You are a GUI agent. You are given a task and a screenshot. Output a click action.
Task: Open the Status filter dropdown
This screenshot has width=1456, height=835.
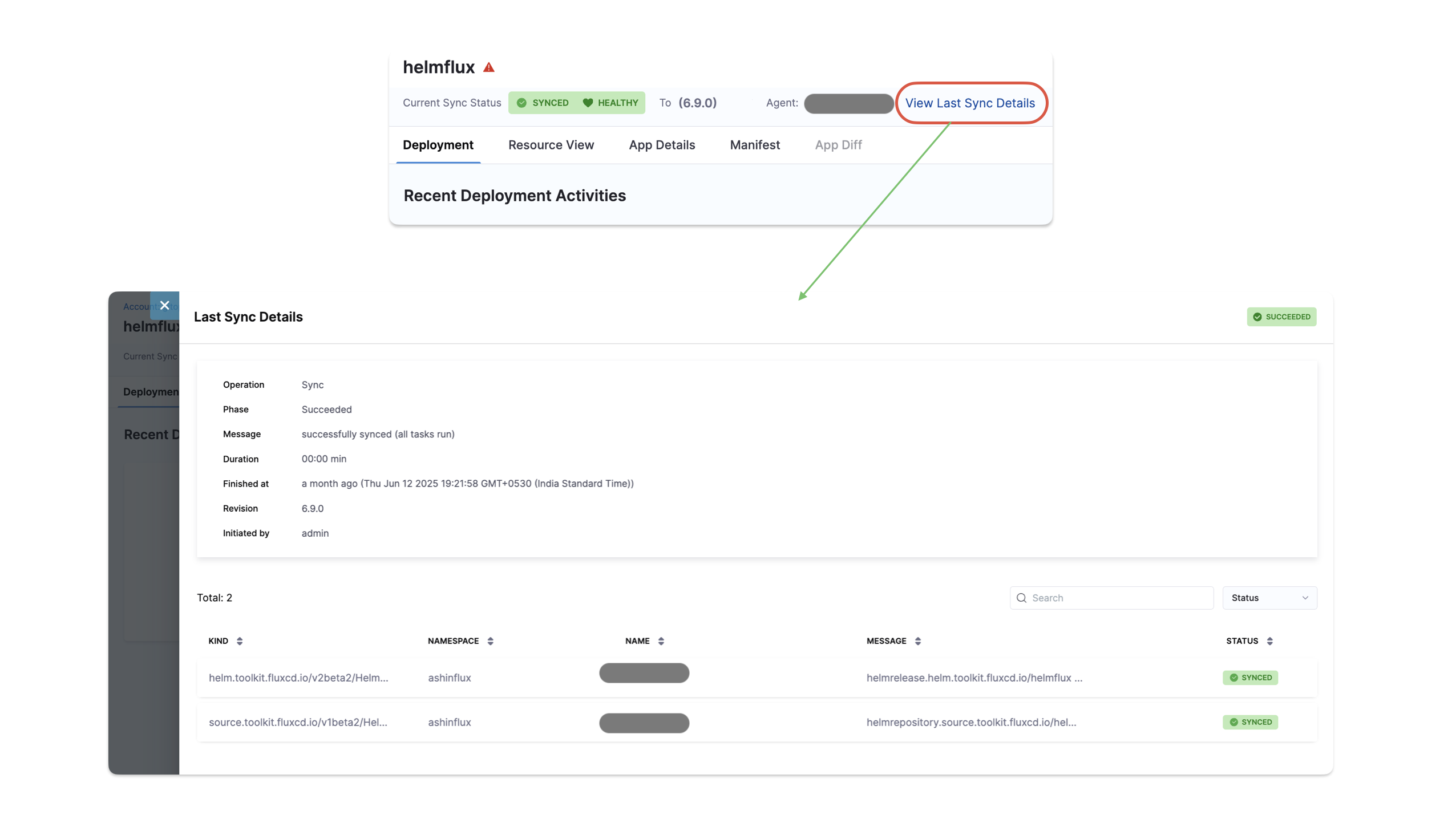[x=1269, y=598]
